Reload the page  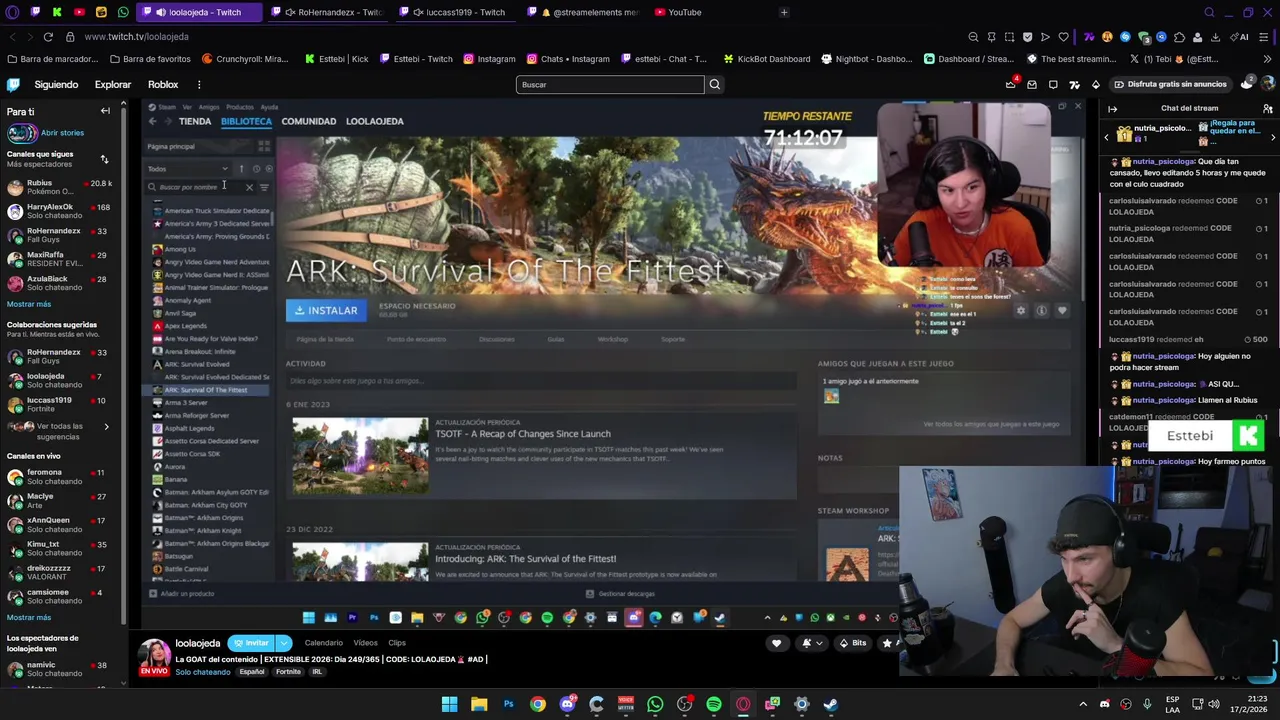point(48,37)
